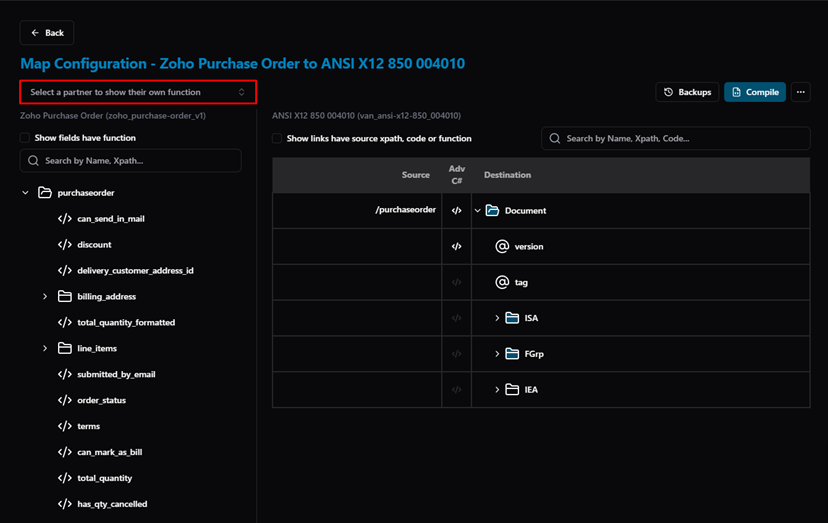Image resolution: width=828 pixels, height=523 pixels.
Task: Open the more options ellipsis menu
Action: coord(801,92)
